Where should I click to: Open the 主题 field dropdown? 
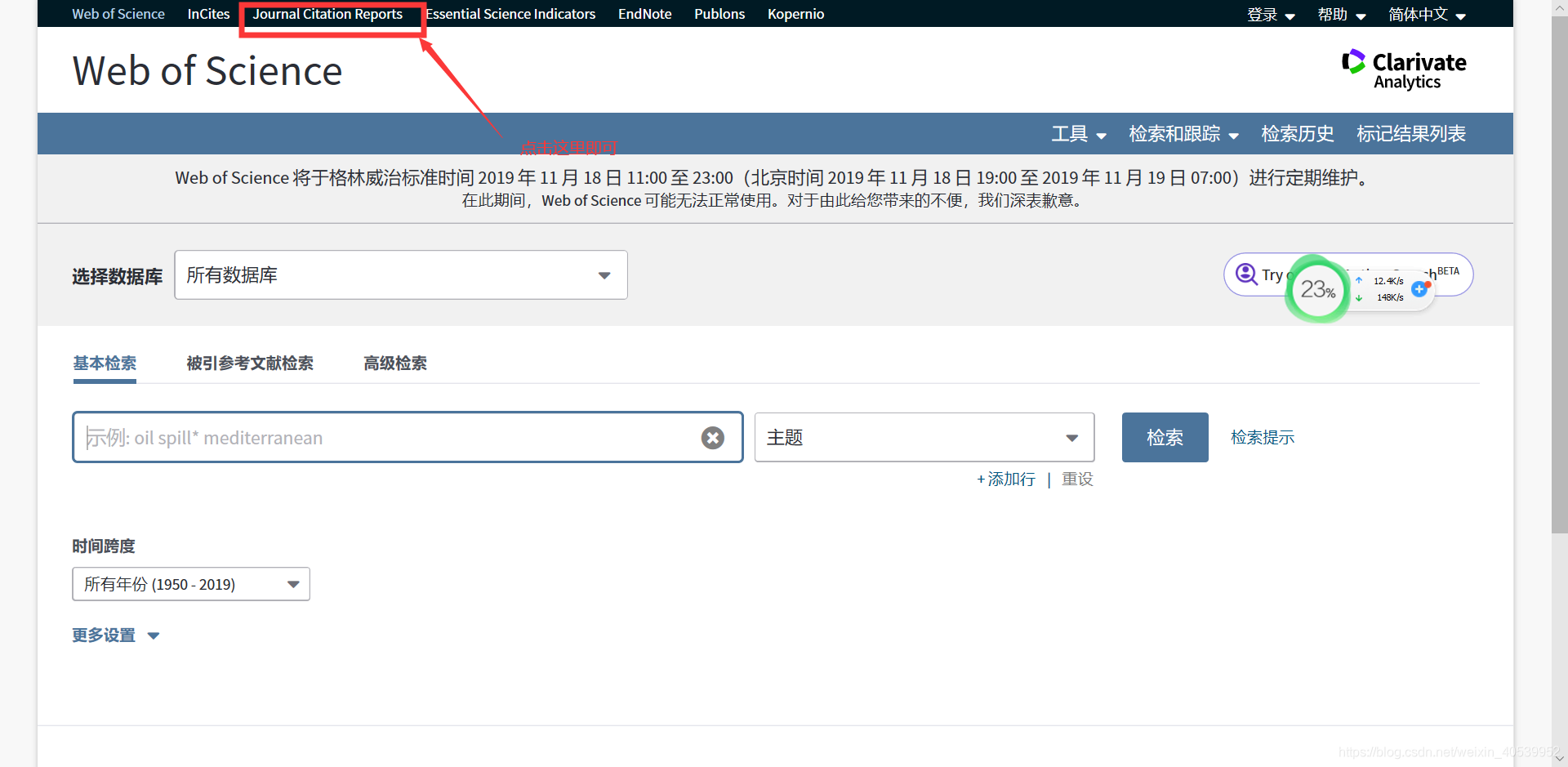pyautogui.click(x=924, y=438)
